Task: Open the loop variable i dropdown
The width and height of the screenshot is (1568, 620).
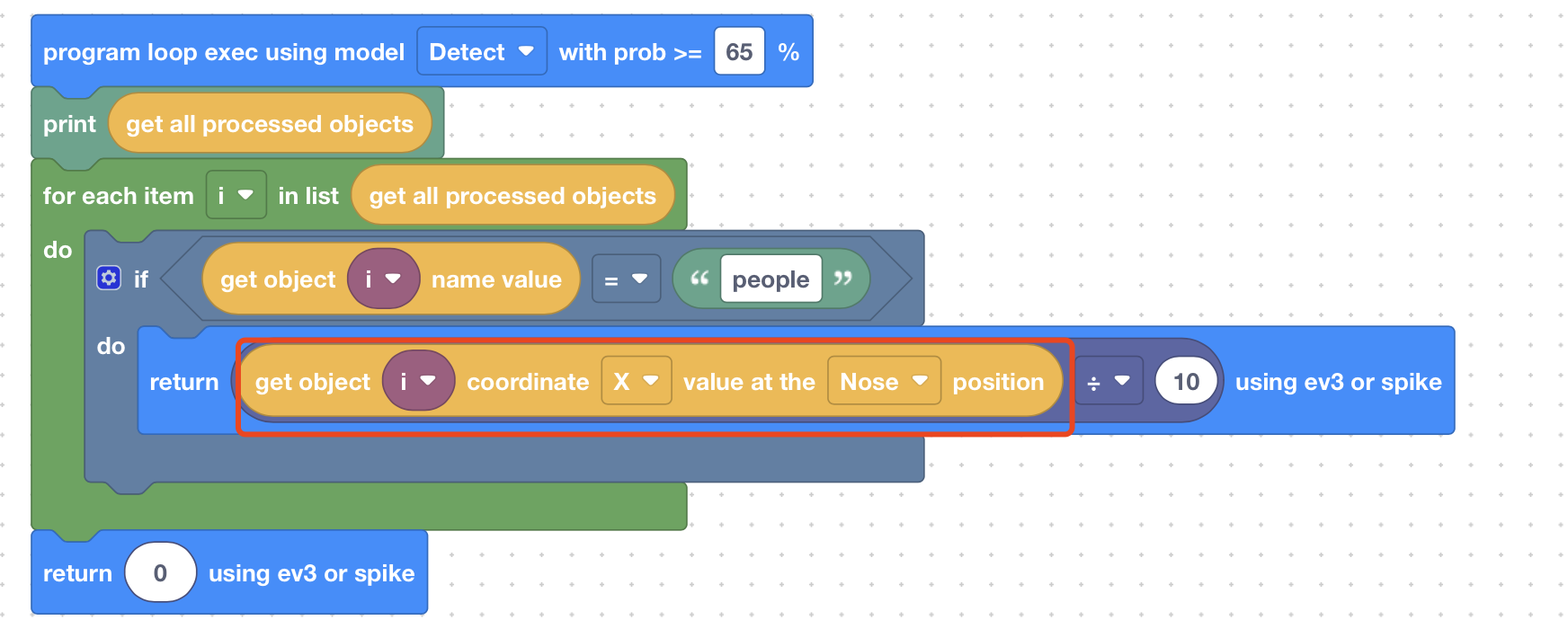Action: pos(236,195)
